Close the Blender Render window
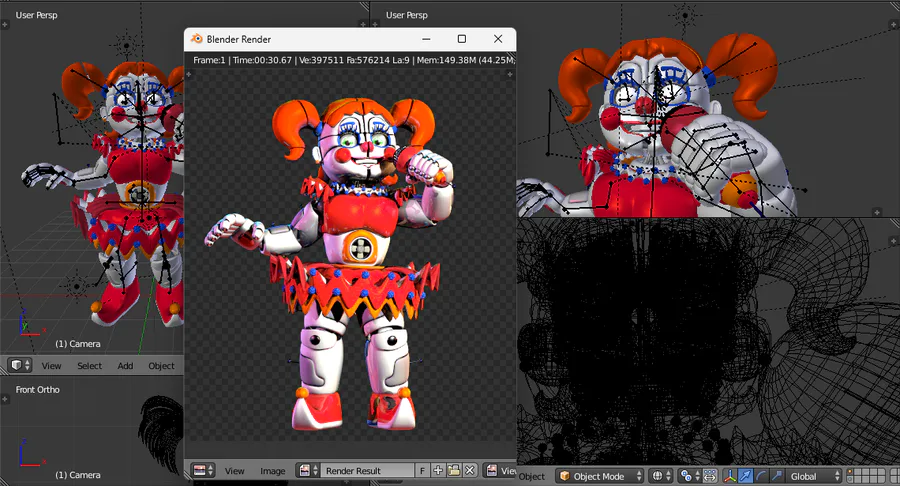The image size is (900, 486). [498, 39]
